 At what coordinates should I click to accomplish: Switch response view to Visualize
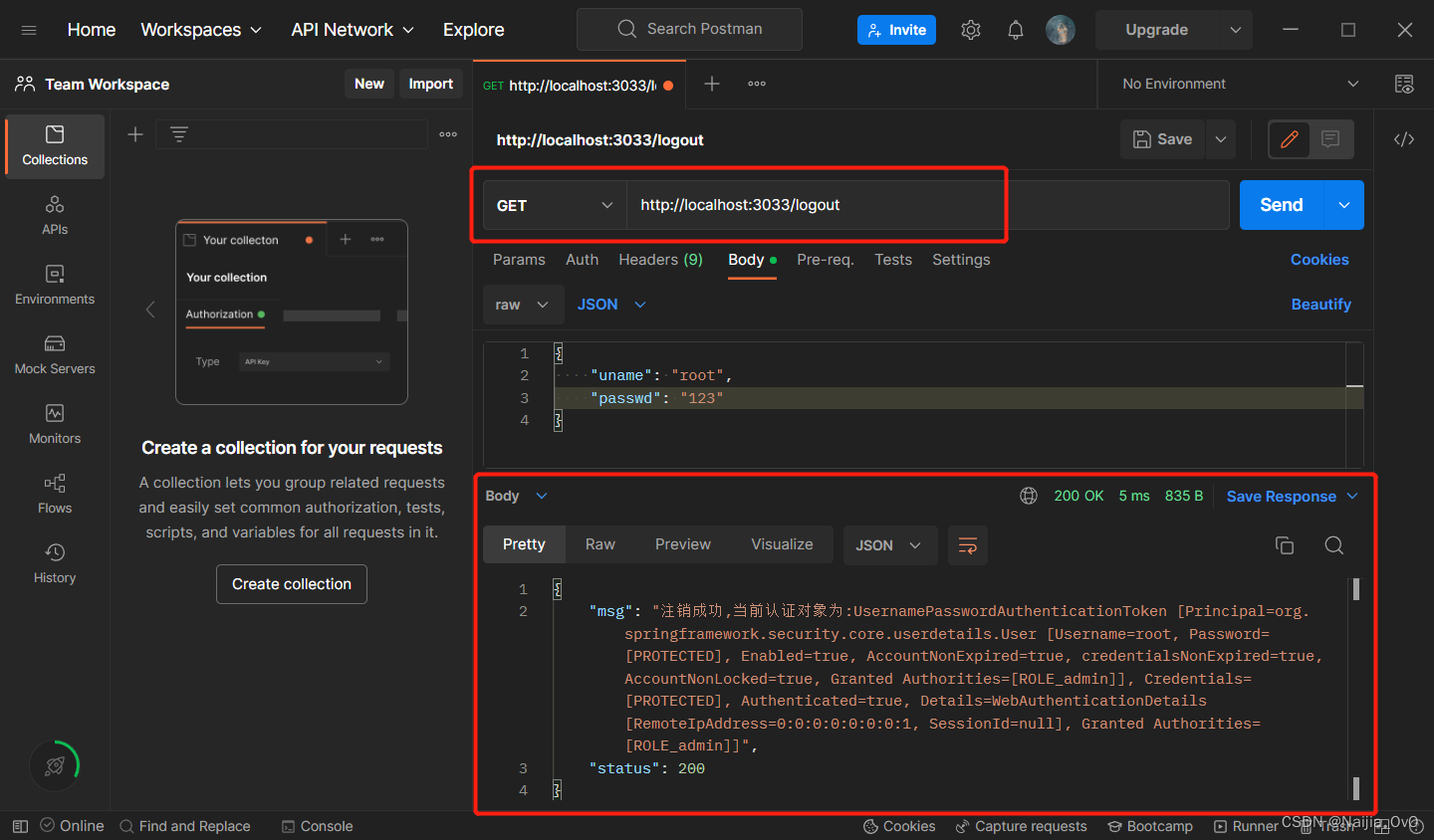pyautogui.click(x=782, y=544)
